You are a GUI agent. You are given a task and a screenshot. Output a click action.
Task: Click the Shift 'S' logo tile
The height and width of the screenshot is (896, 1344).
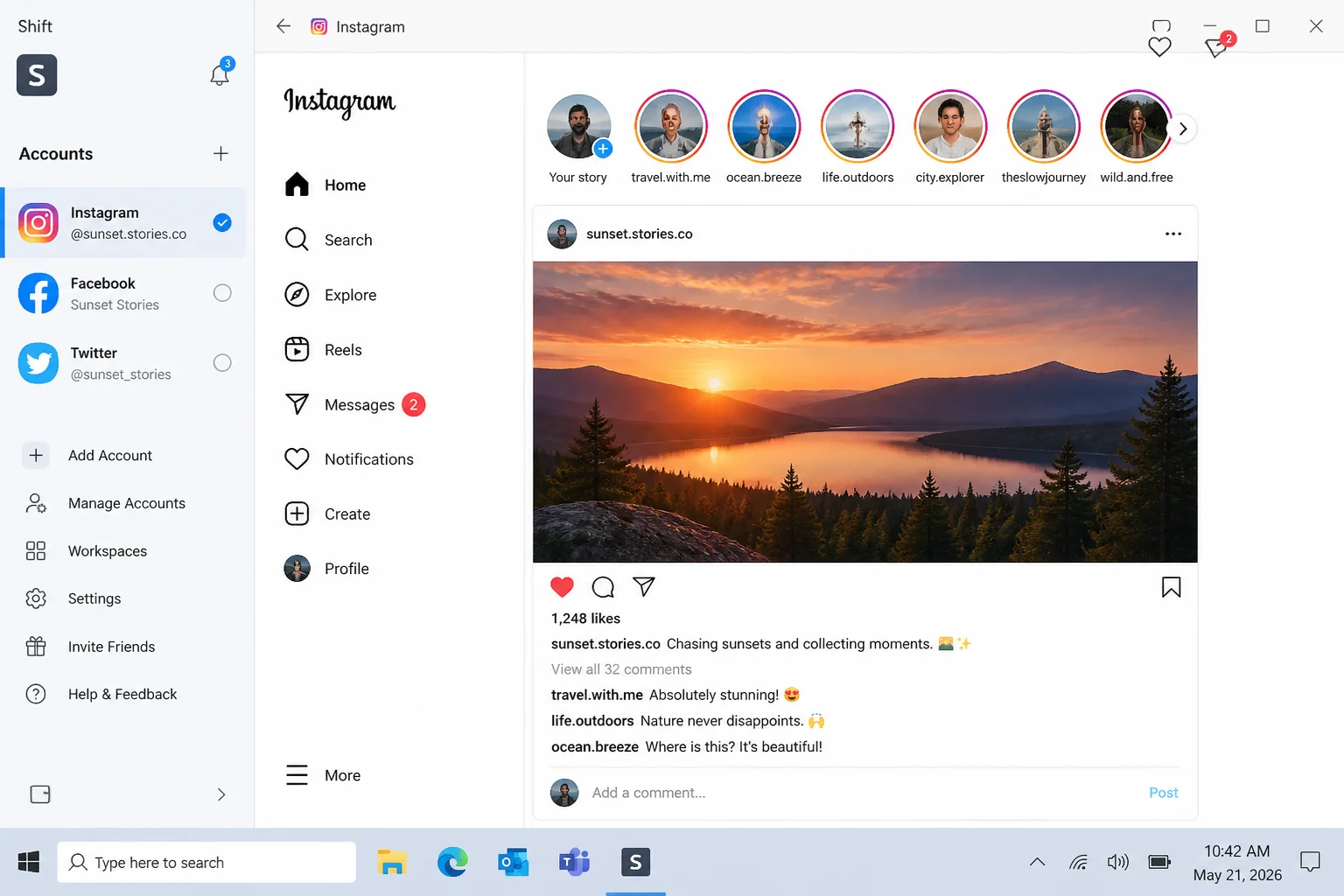point(37,75)
